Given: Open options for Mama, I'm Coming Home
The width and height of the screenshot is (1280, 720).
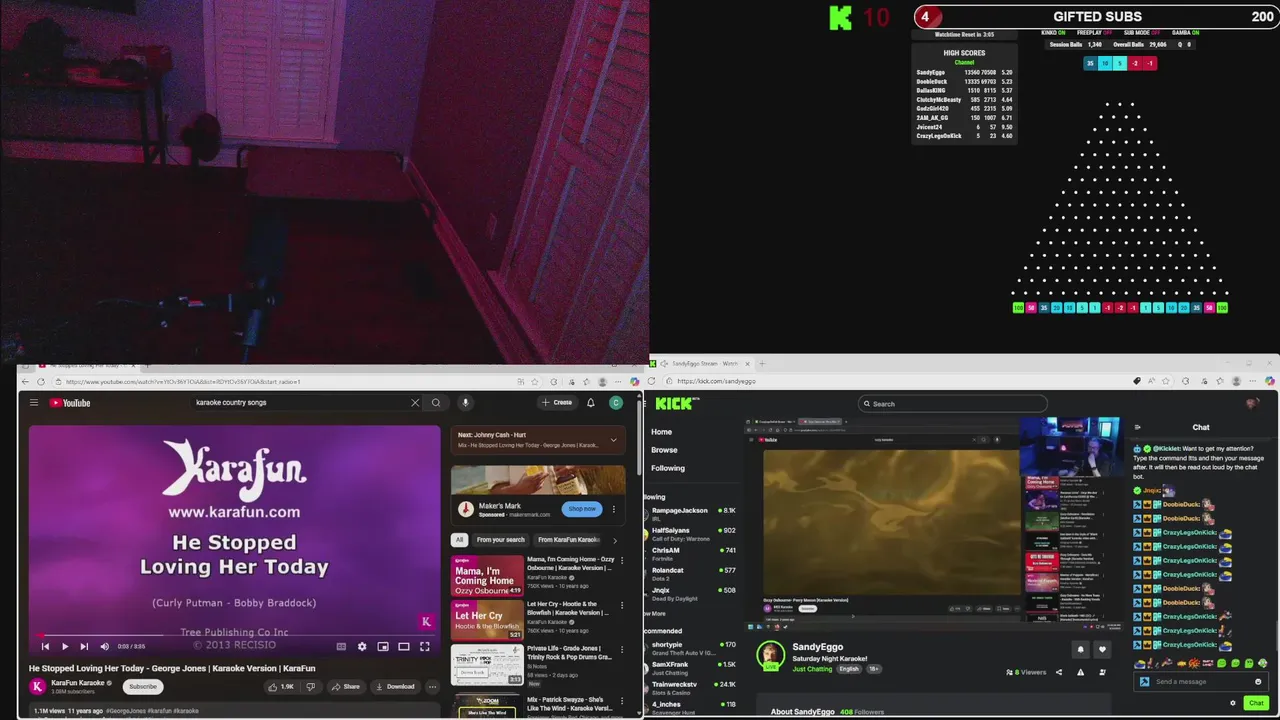Looking at the screenshot, I should click(x=622, y=561).
